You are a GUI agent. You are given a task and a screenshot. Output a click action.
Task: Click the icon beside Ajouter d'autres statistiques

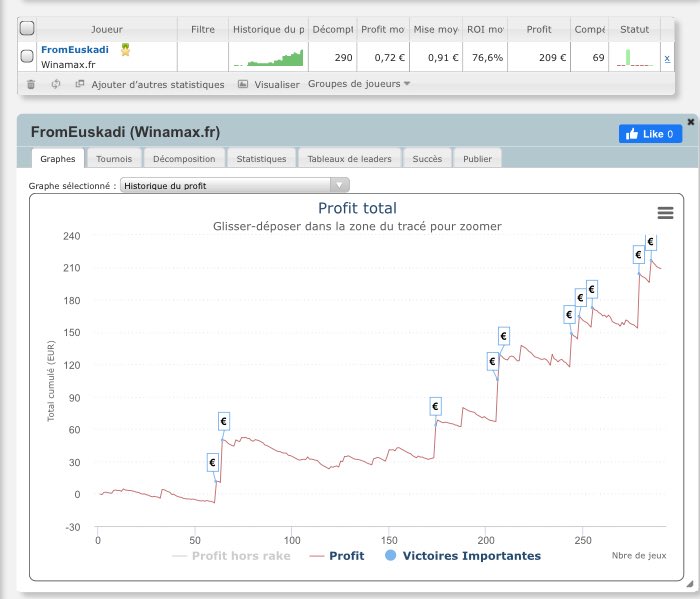click(x=80, y=84)
